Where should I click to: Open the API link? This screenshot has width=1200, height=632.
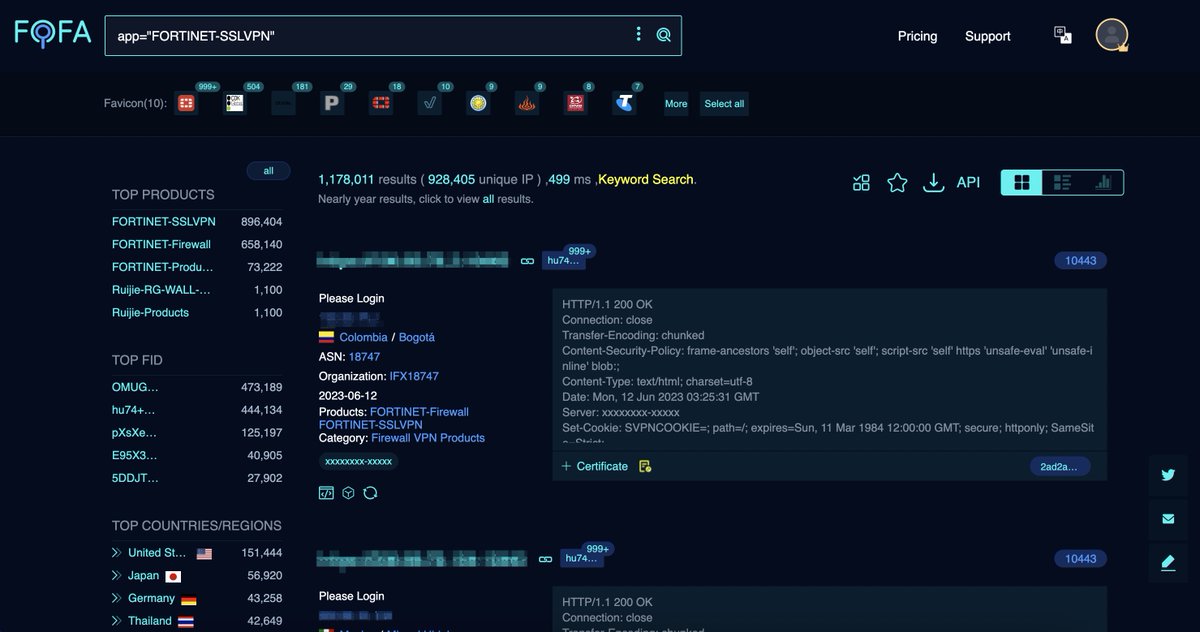[x=968, y=182]
